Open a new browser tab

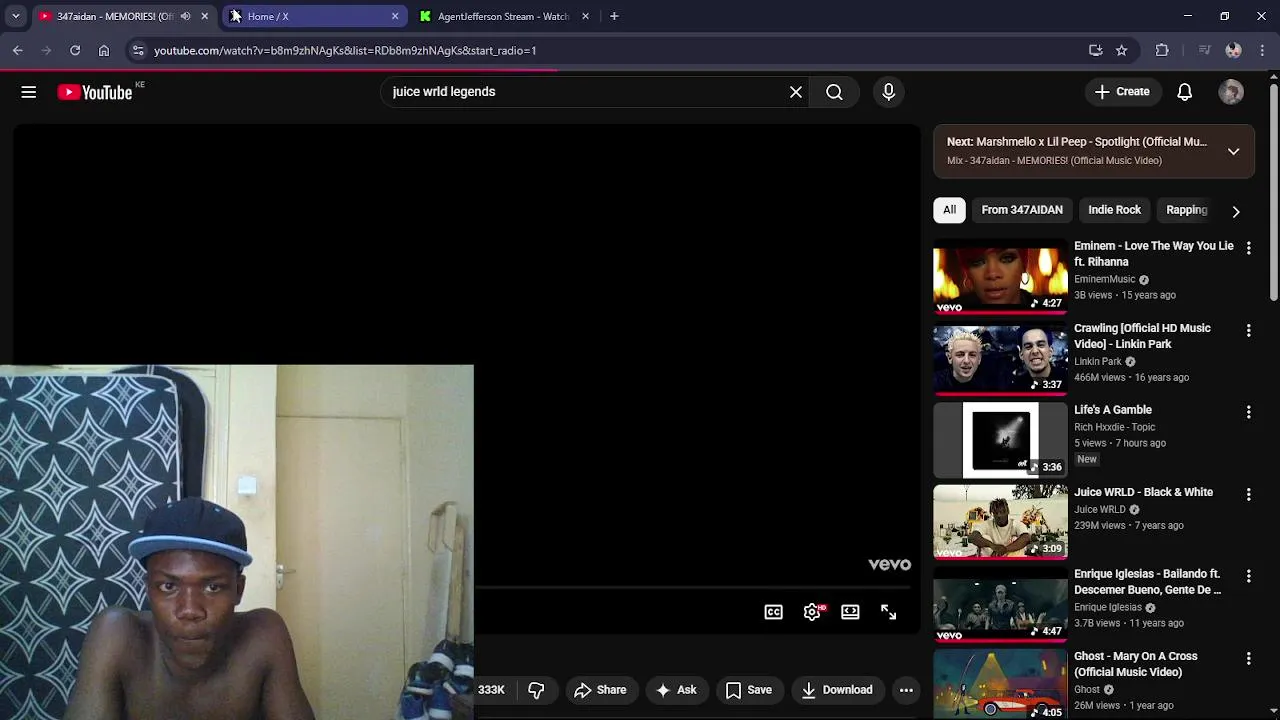click(614, 16)
